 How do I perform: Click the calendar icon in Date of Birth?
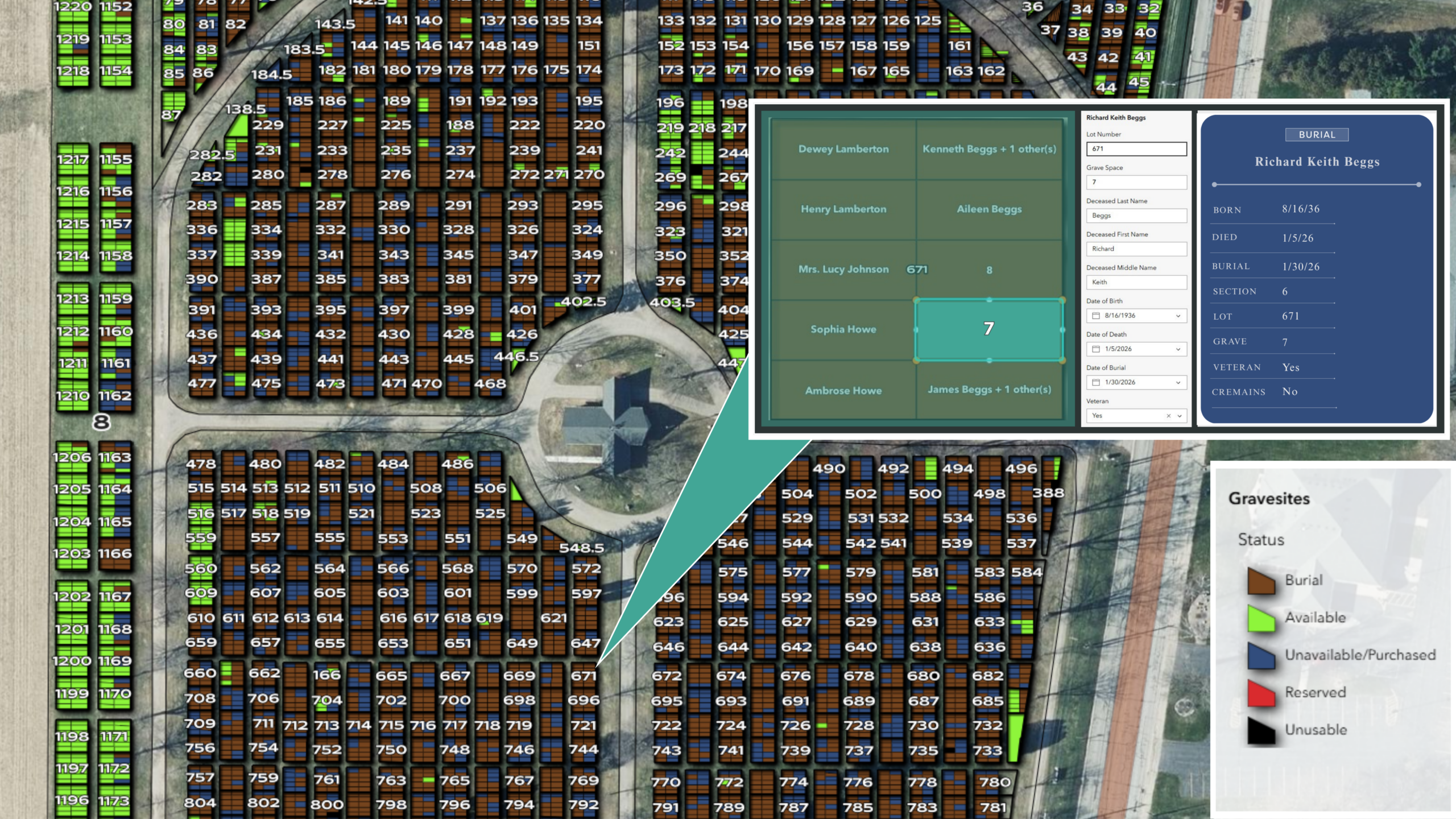[x=1095, y=316]
